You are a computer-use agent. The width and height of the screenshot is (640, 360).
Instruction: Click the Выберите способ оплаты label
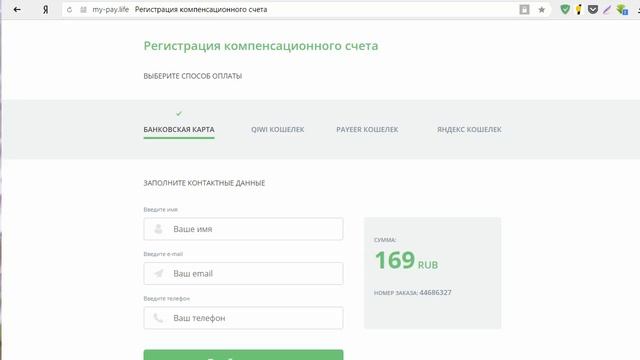click(193, 76)
